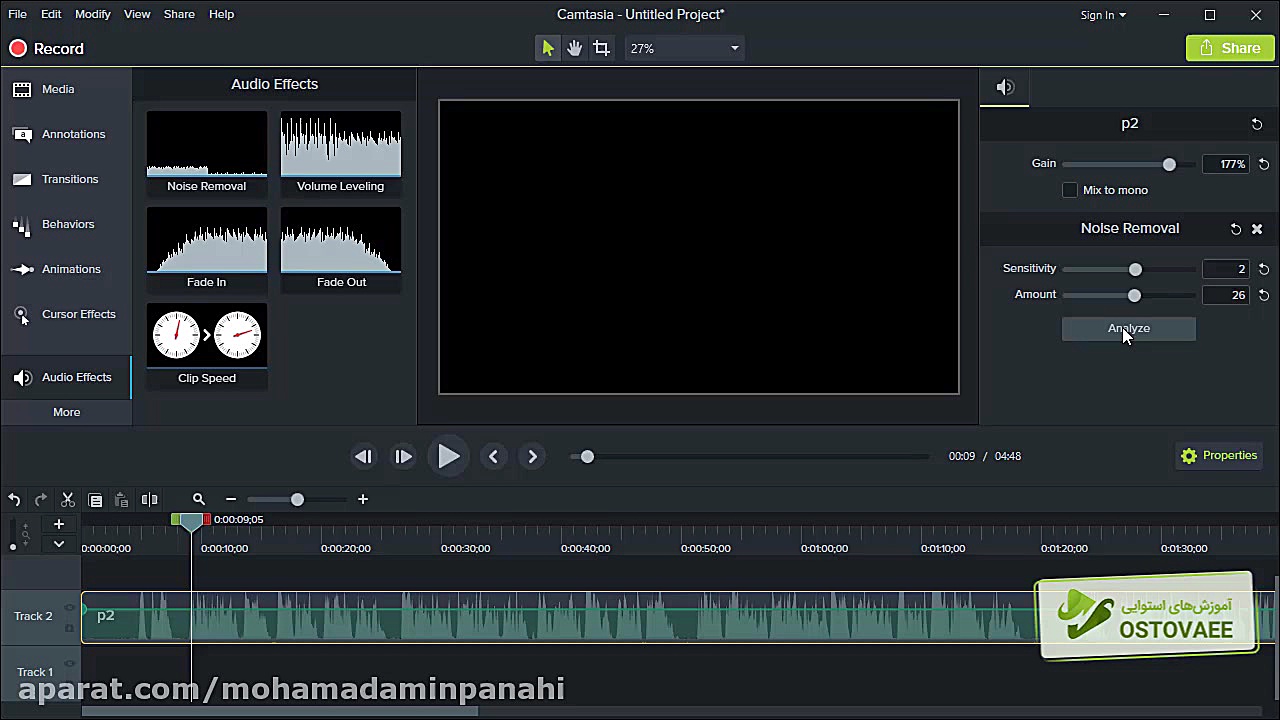
Task: Reset the Noise Removal effect with its revert icon
Action: click(1235, 228)
